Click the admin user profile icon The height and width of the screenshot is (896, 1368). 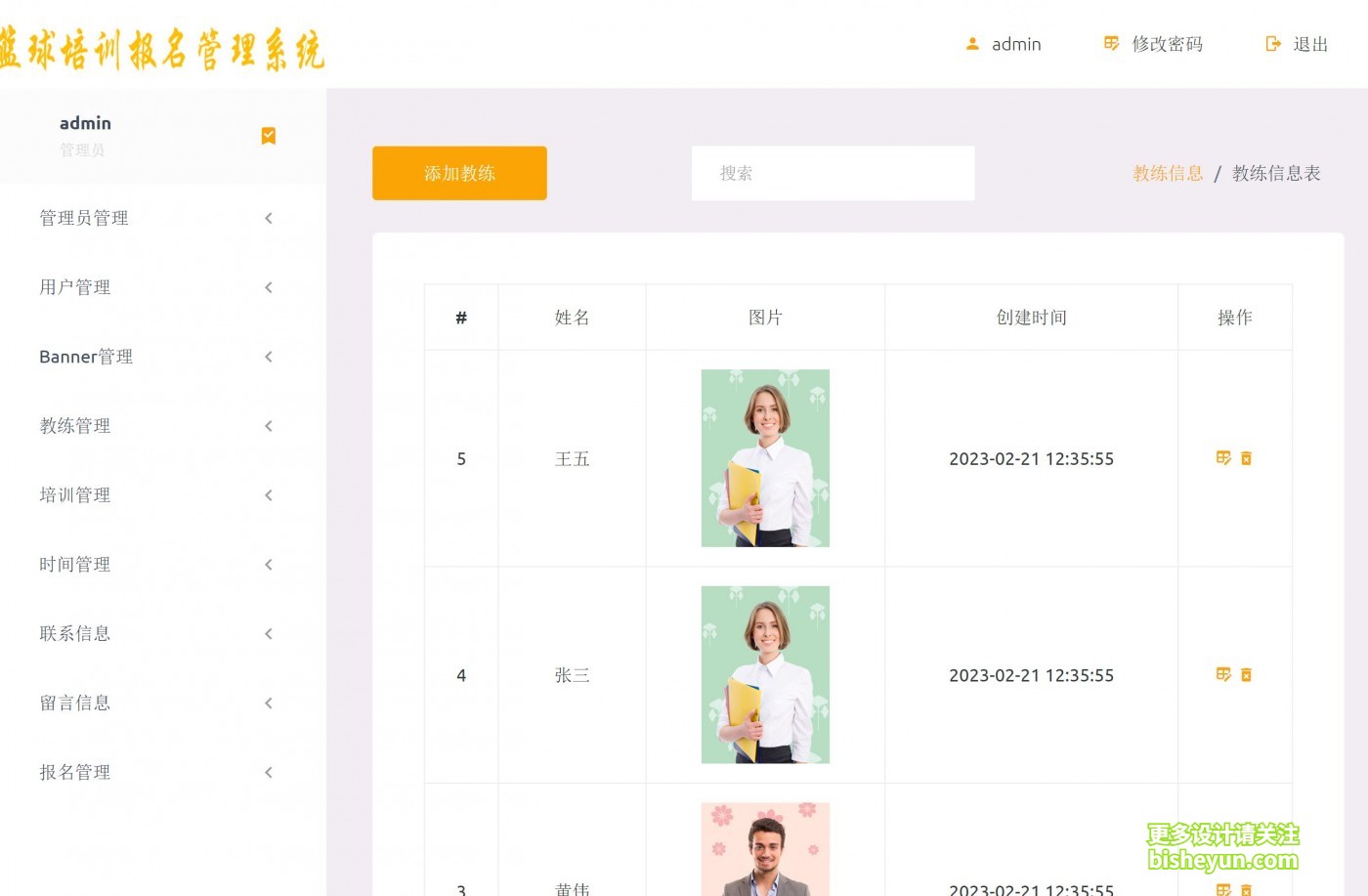pyautogui.click(x=972, y=44)
